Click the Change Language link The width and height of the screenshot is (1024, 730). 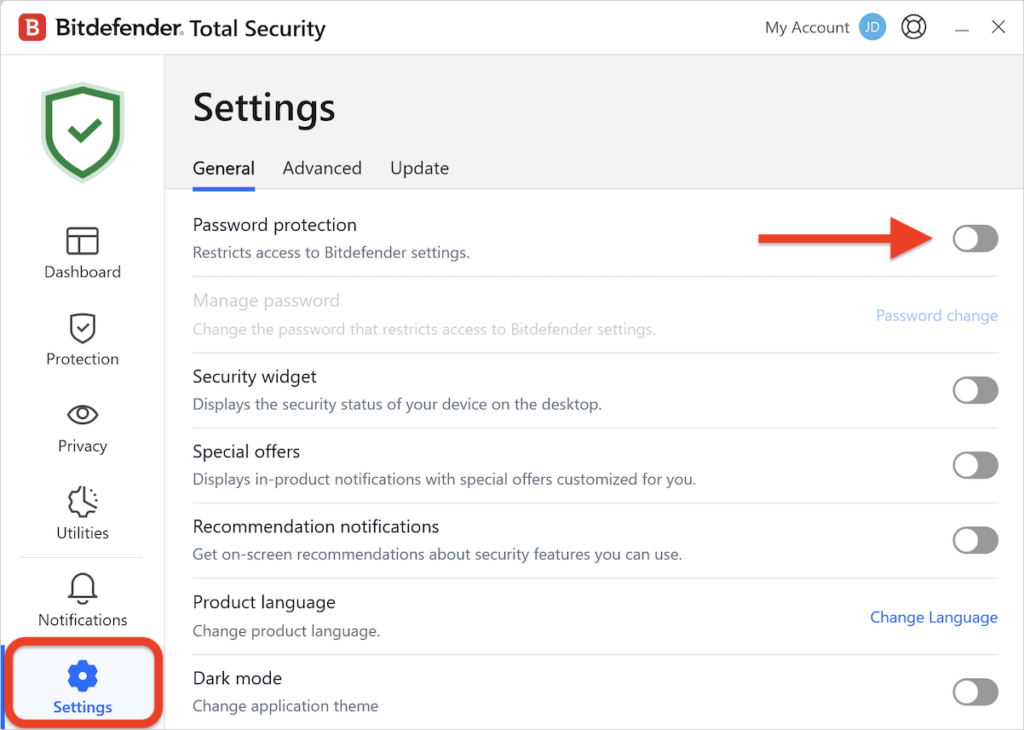tap(933, 617)
